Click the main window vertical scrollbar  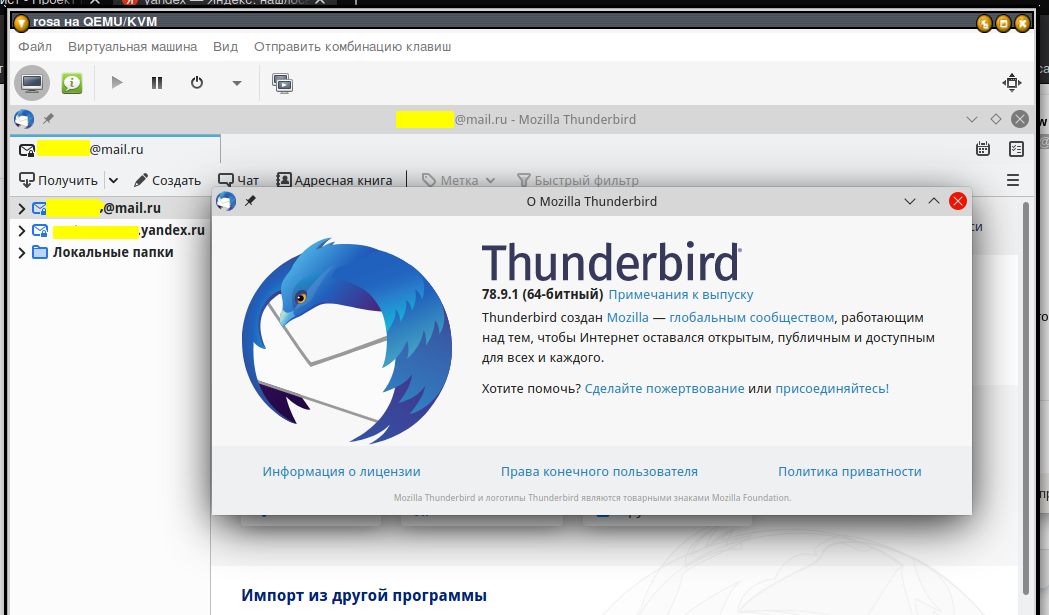[x=1025, y=398]
